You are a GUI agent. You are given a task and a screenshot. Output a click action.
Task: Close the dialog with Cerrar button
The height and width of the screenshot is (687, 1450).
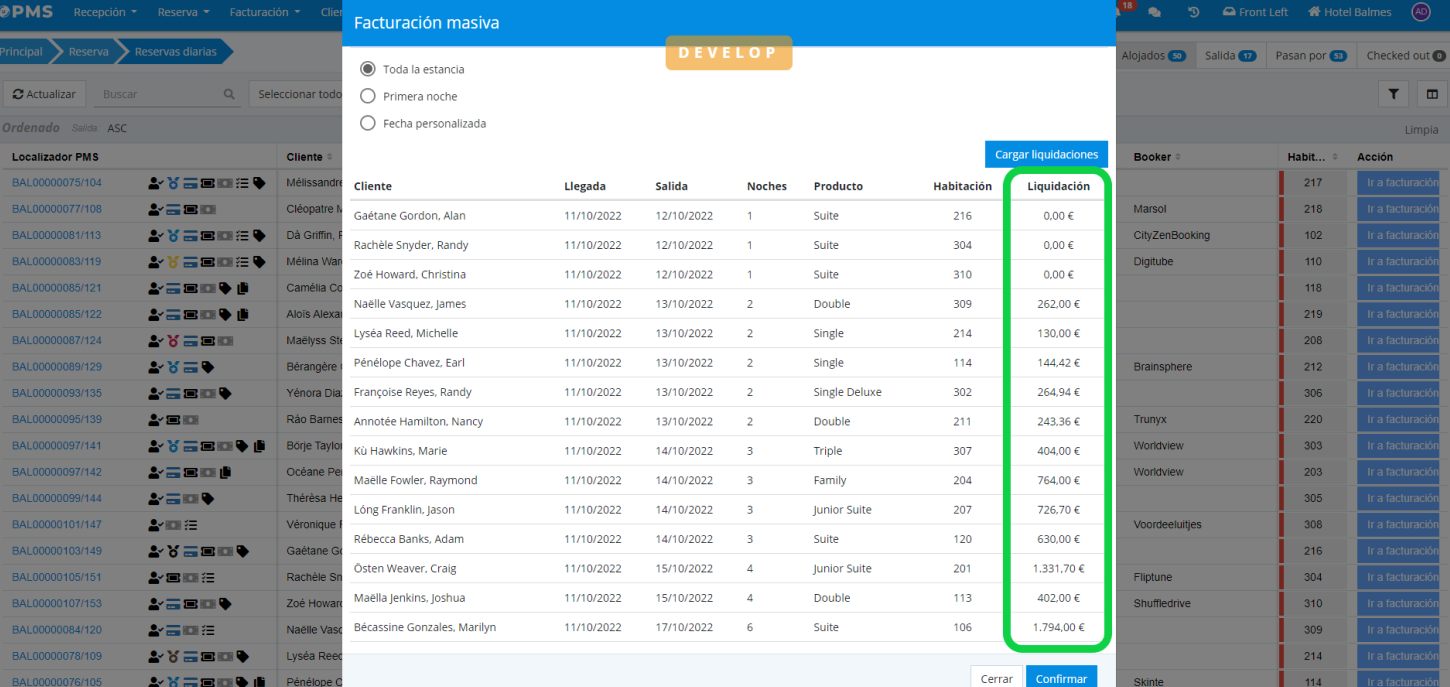(x=996, y=678)
